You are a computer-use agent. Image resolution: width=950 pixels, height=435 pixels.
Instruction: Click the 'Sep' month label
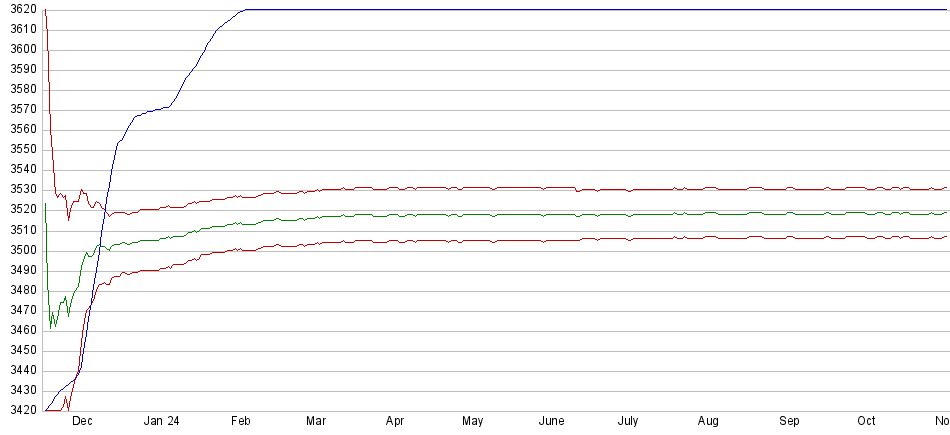pyautogui.click(x=789, y=422)
